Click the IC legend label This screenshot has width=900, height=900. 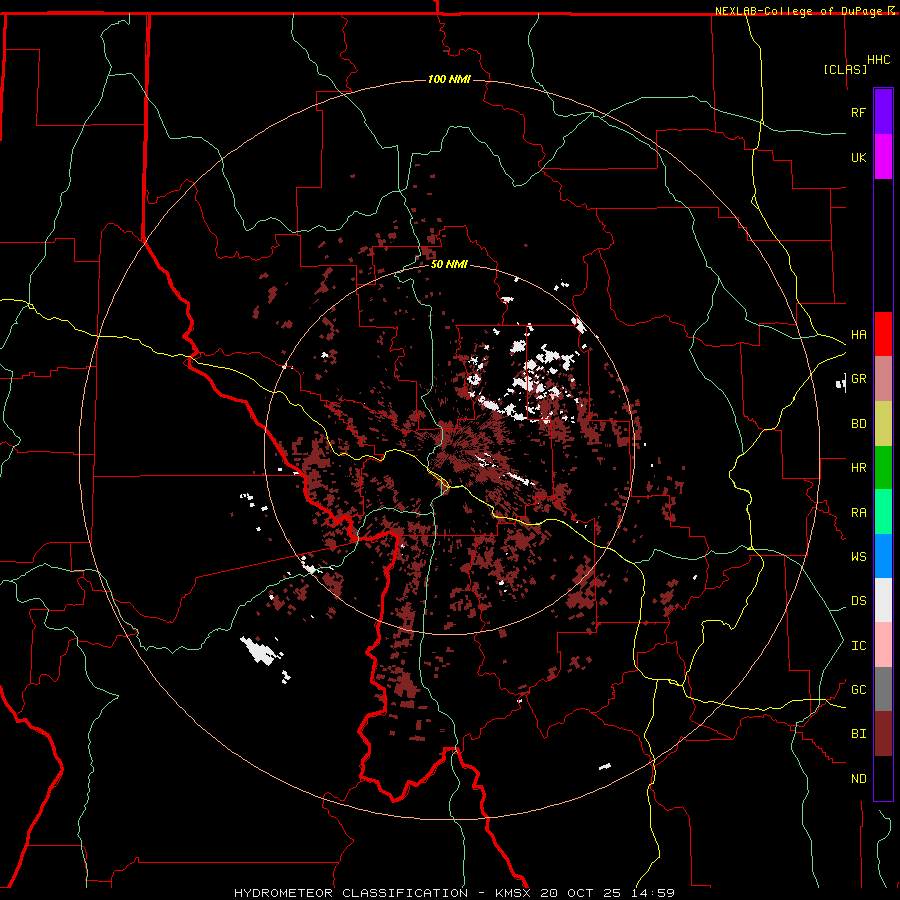(858, 646)
